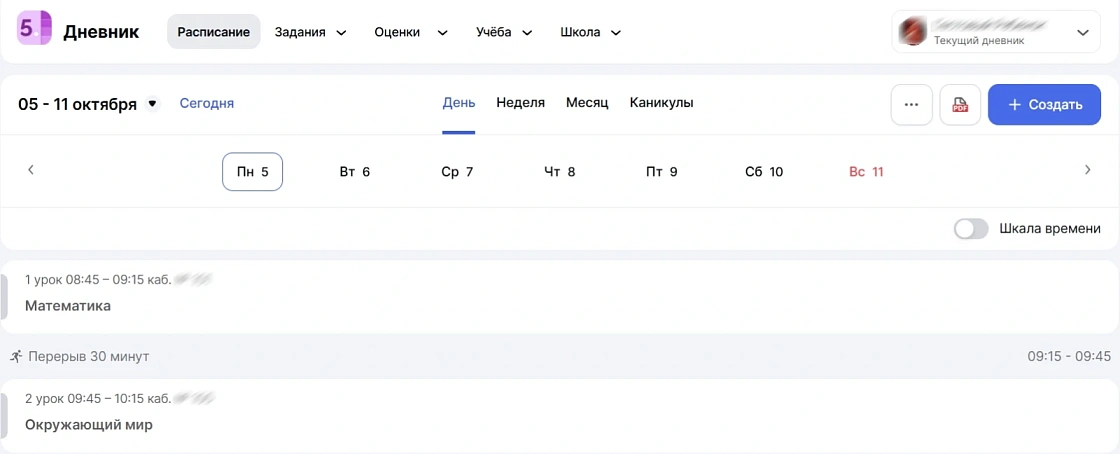Image resolution: width=1120 pixels, height=454 pixels.
Task: Click the Создать button
Action: tap(1044, 105)
